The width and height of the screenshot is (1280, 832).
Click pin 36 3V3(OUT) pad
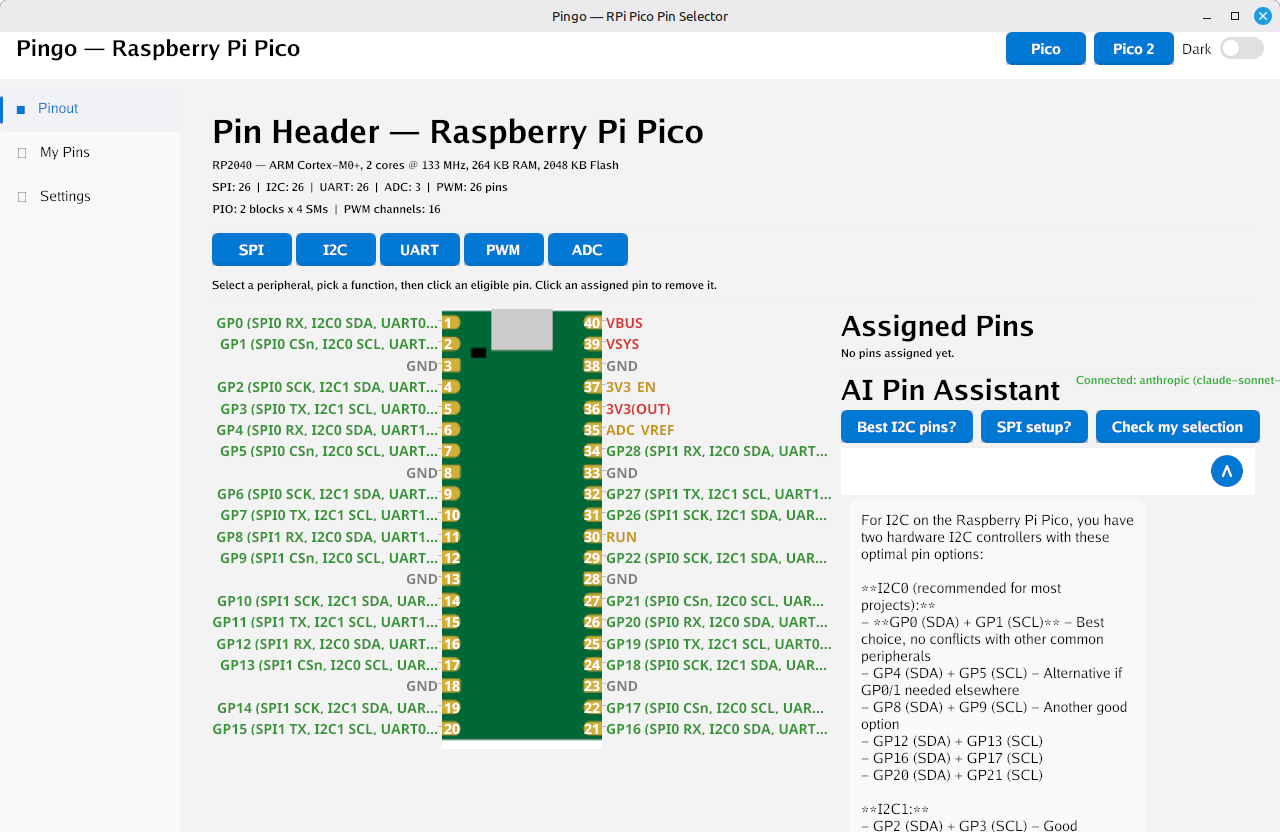click(593, 409)
